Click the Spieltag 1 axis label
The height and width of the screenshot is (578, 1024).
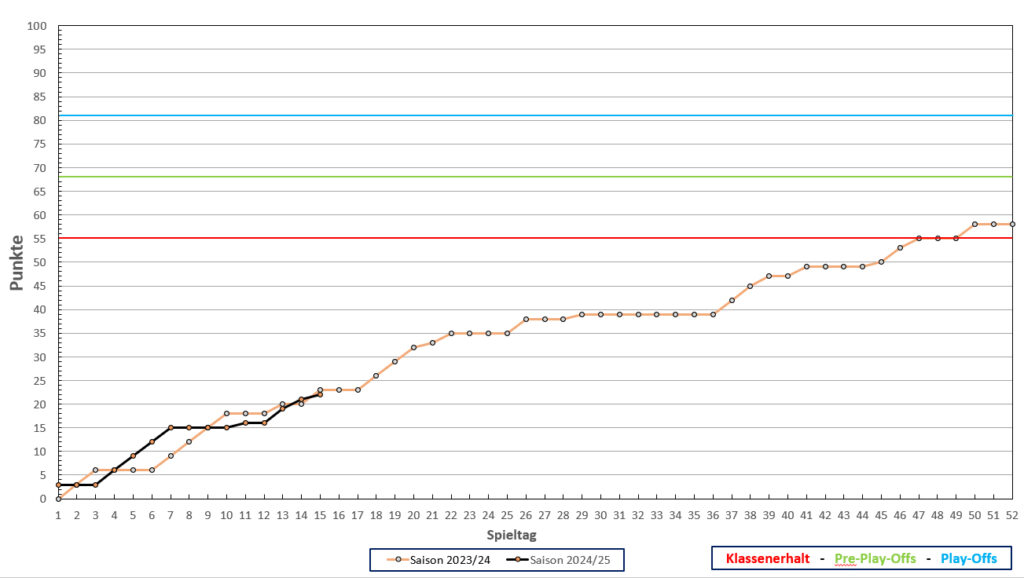coord(58,515)
